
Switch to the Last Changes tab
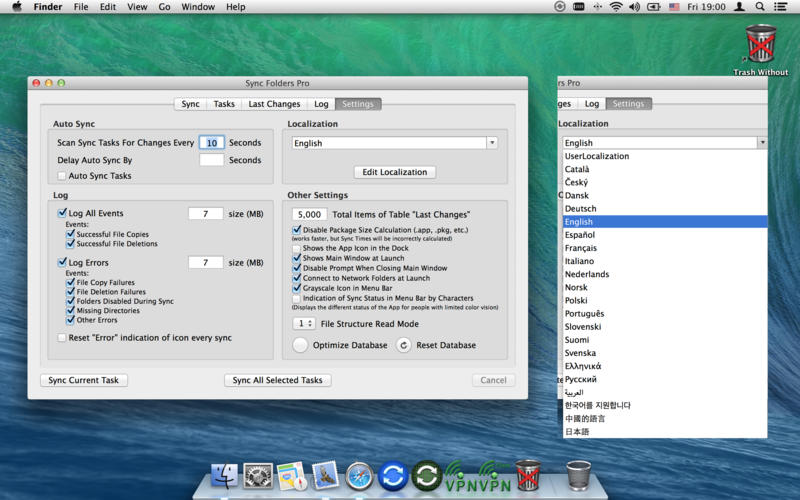click(x=274, y=104)
